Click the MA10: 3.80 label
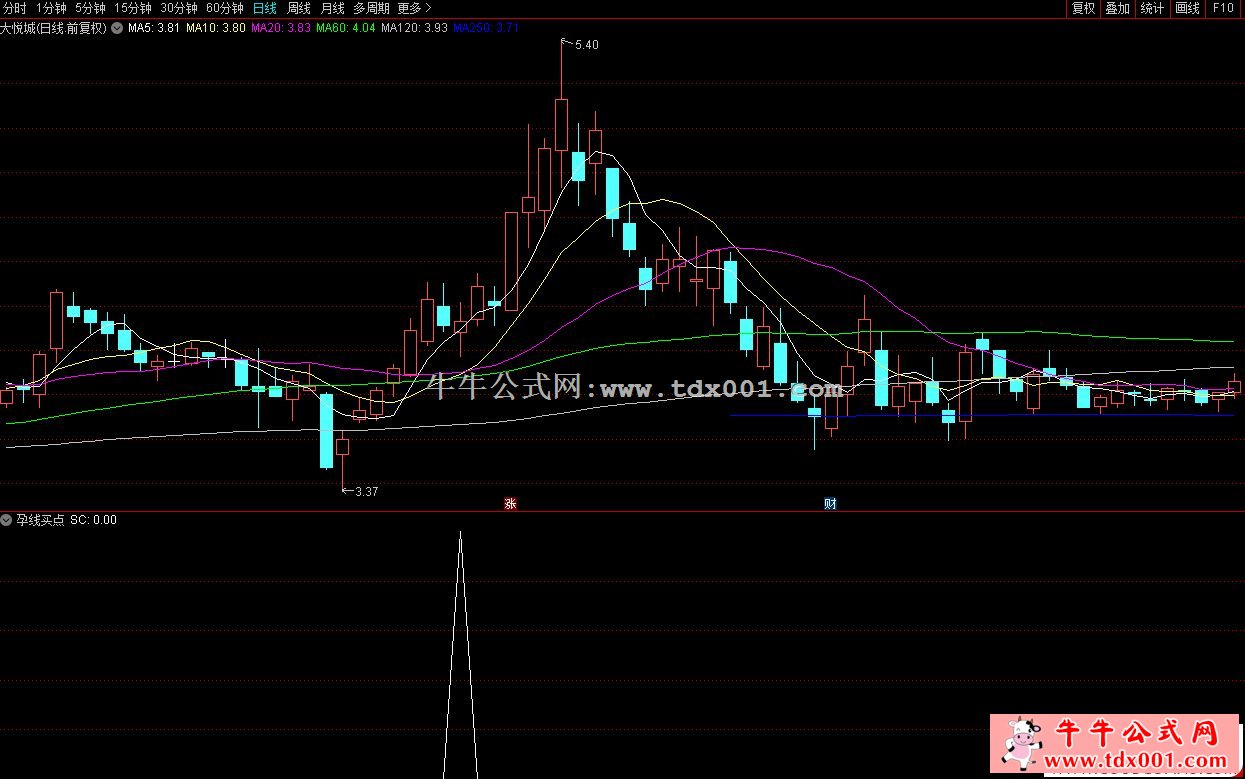 pyautogui.click(x=216, y=28)
